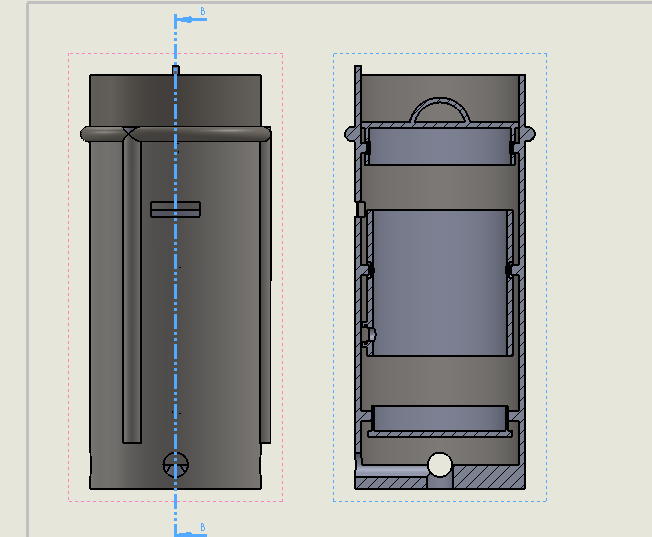This screenshot has height=537, width=652.
Task: Select the left exterior drawing view
Action: point(175,277)
